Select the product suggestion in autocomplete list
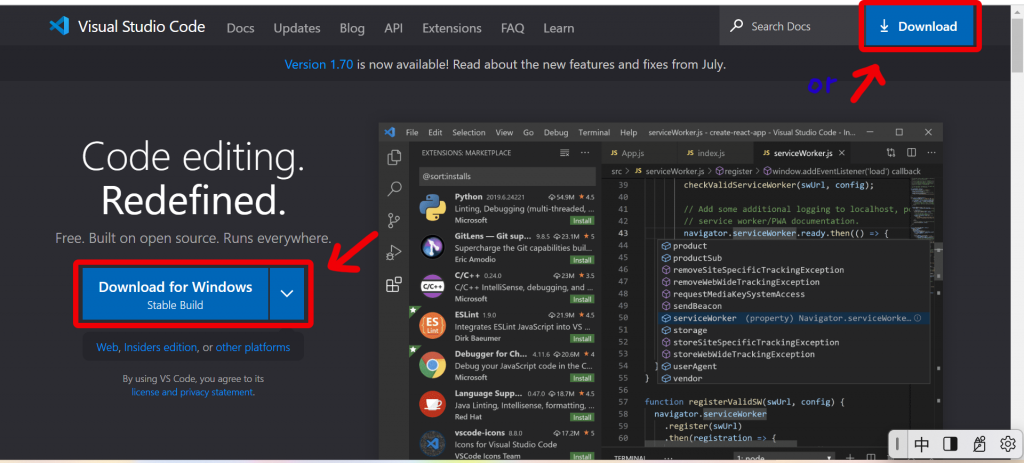Image resolution: width=1024 pixels, height=463 pixels. point(793,246)
